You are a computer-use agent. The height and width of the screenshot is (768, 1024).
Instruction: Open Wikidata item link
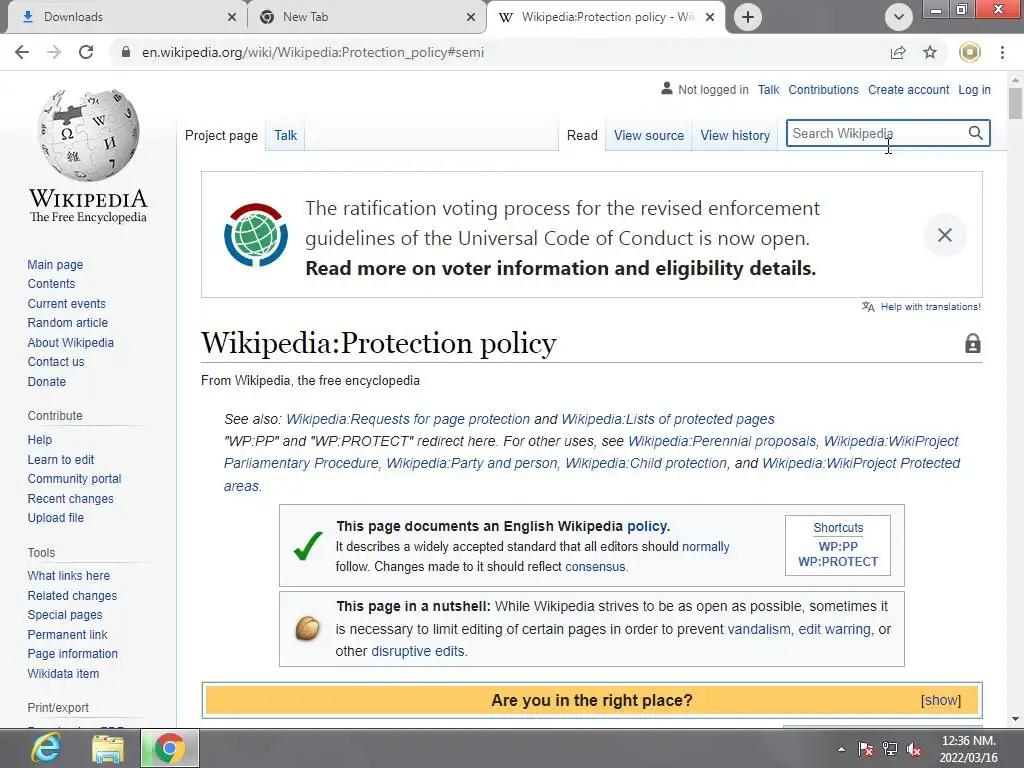63,673
